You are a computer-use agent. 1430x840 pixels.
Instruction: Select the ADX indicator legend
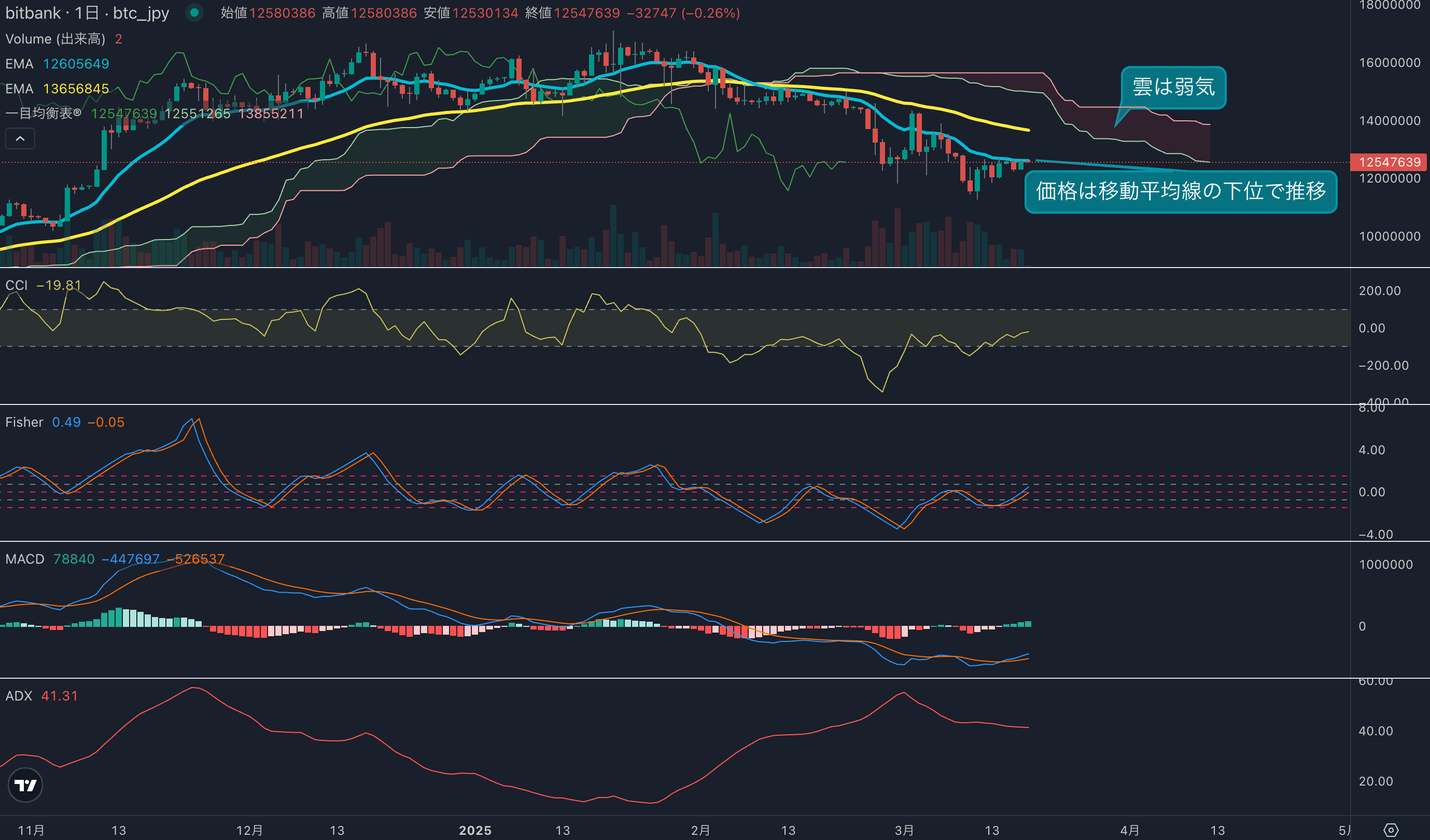(19, 696)
